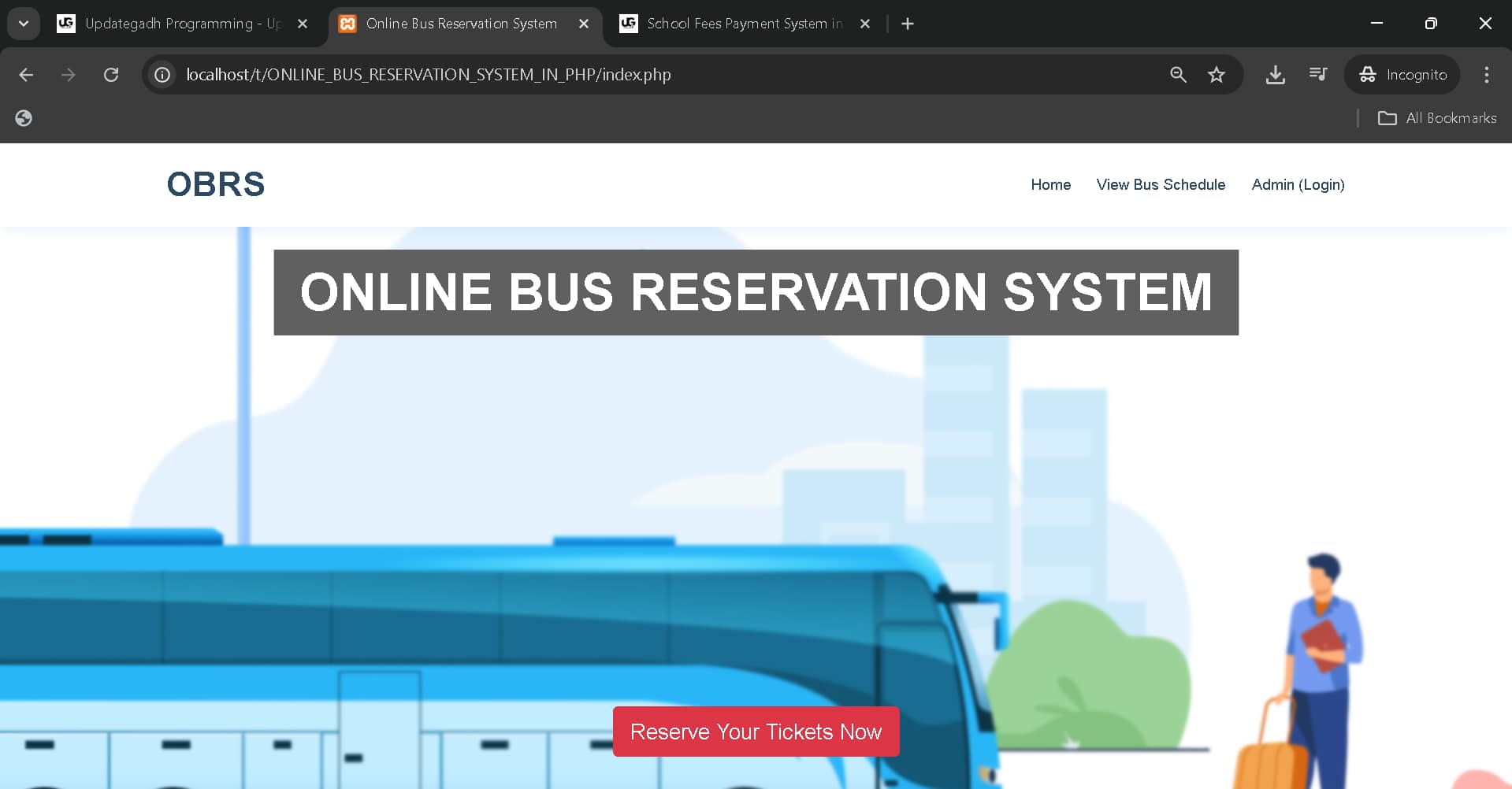The height and width of the screenshot is (789, 1512).
Task: Open the Downloads icon in toolbar
Action: [x=1276, y=74]
